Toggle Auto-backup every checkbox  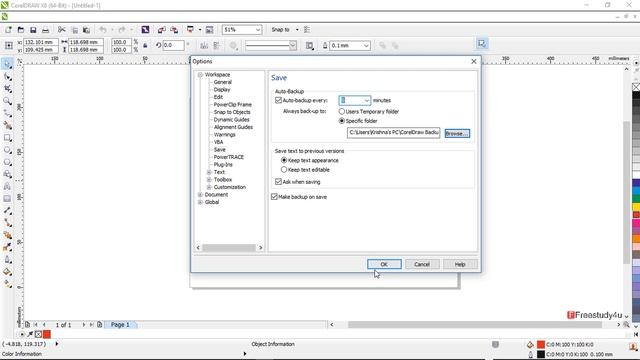[278, 100]
